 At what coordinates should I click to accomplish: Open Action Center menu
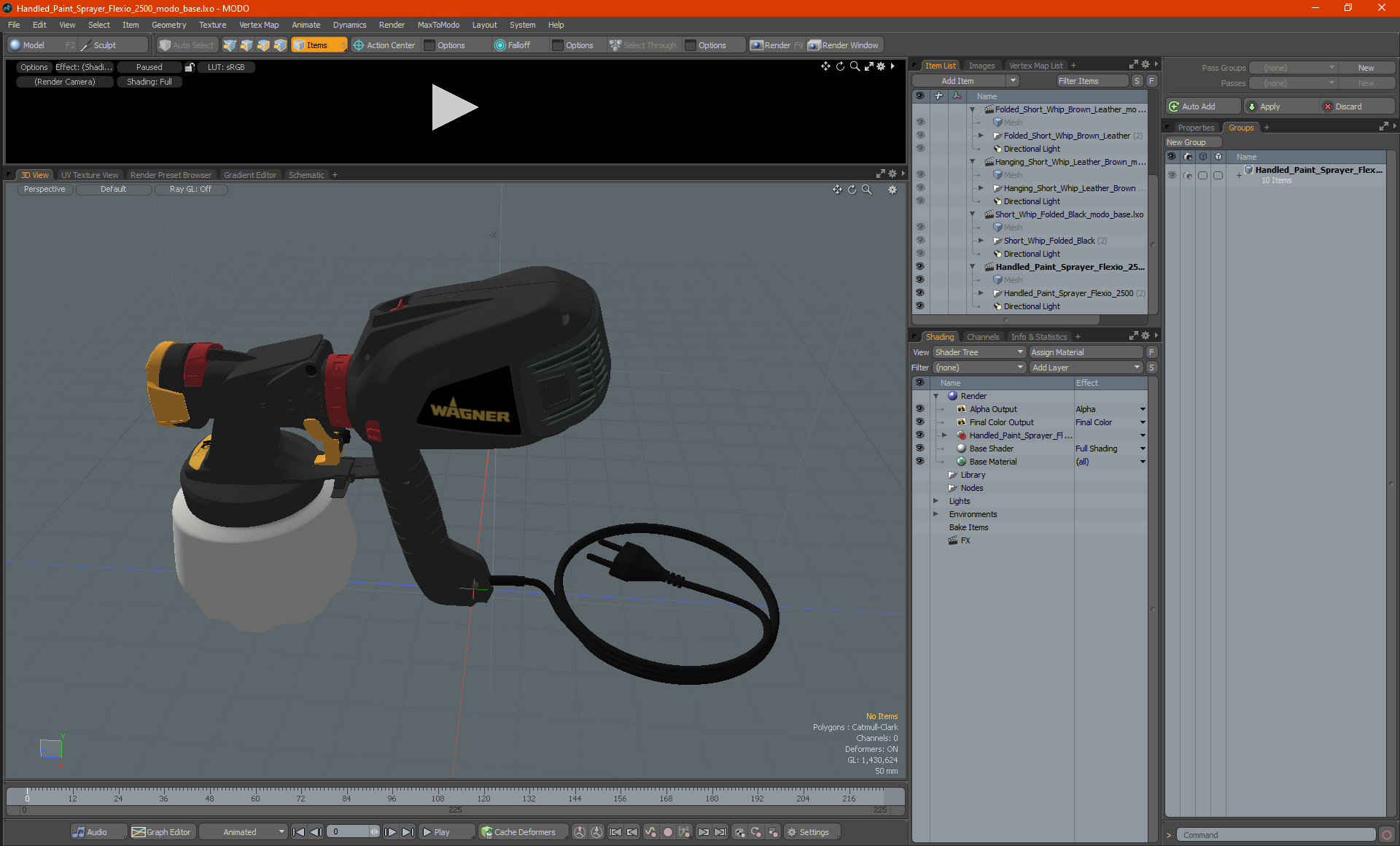[384, 45]
